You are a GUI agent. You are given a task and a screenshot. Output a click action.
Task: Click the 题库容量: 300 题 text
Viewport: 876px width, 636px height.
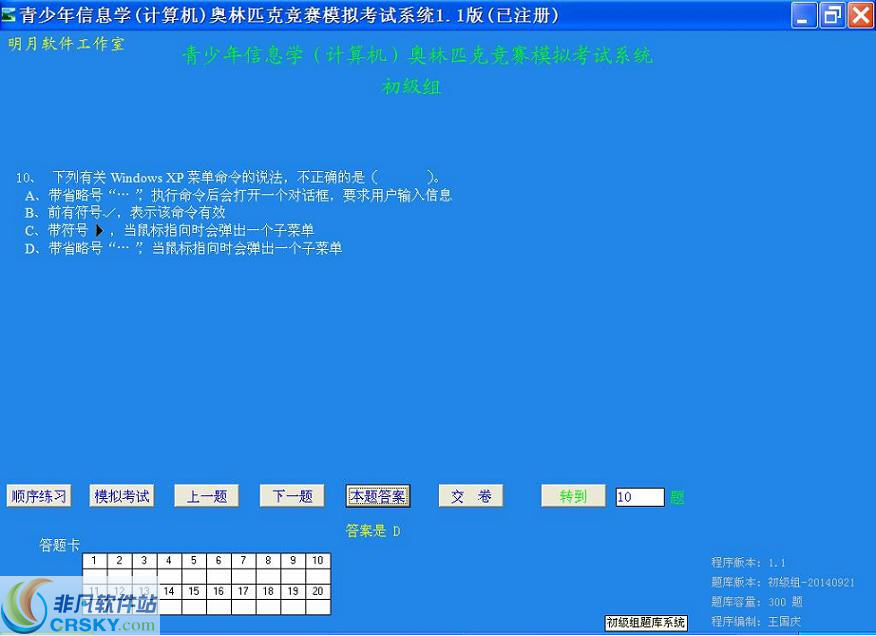pos(757,602)
